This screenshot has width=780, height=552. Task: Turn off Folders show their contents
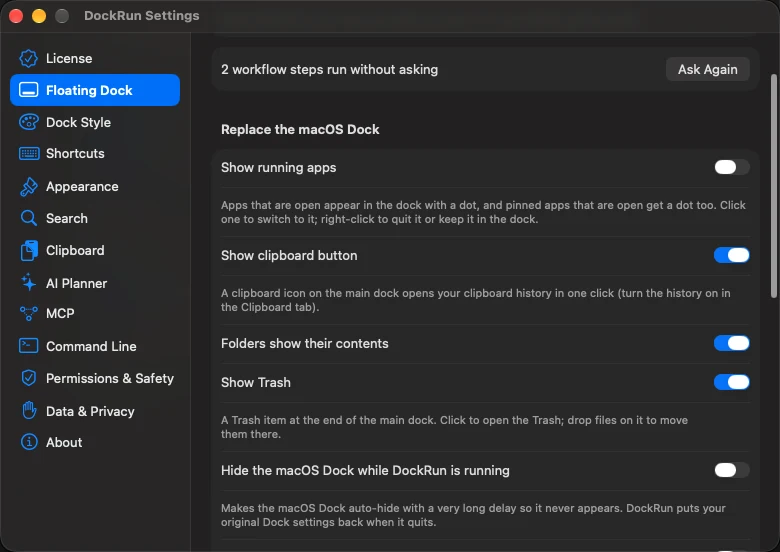(731, 343)
